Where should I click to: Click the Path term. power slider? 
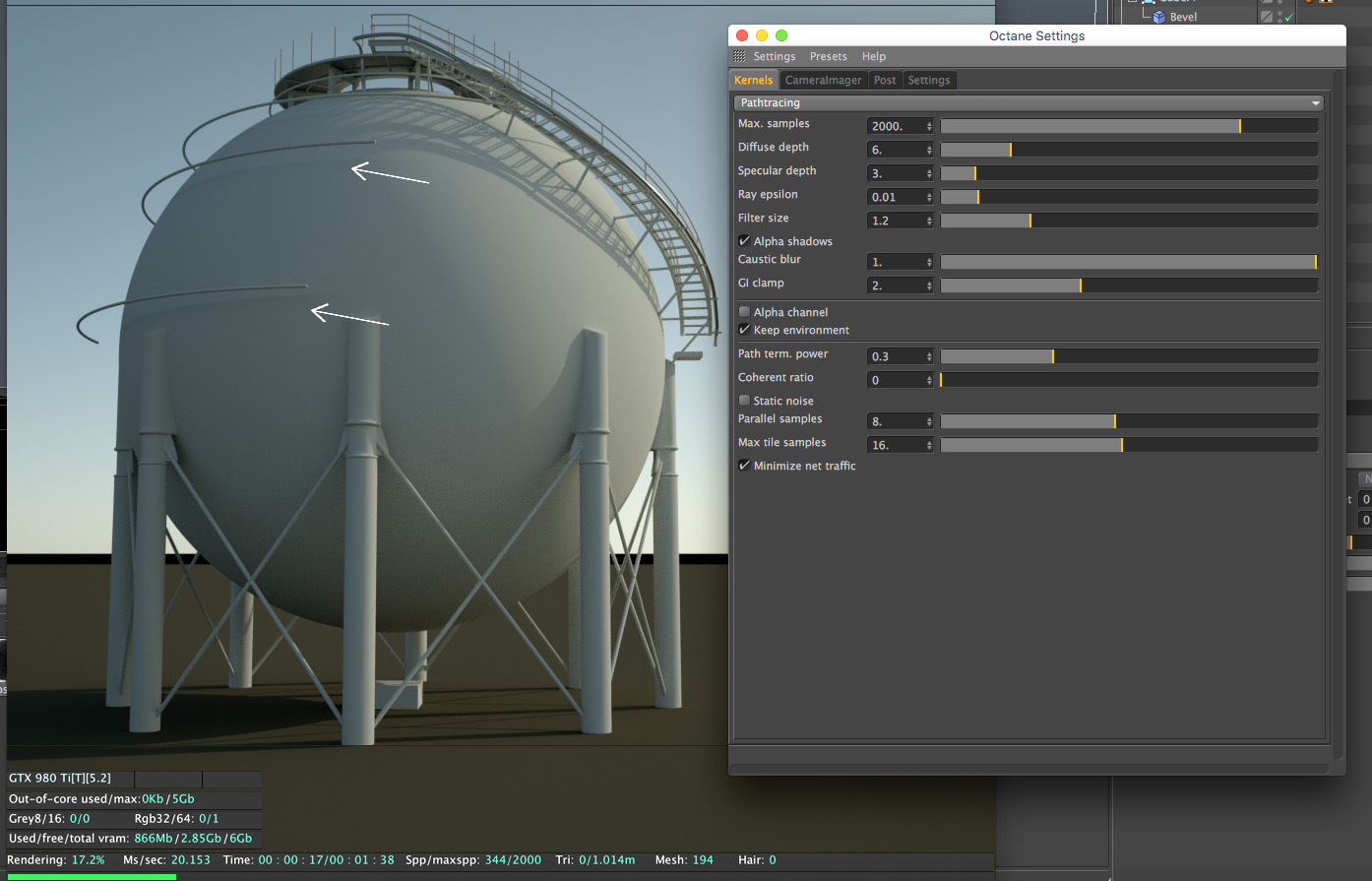(1128, 356)
